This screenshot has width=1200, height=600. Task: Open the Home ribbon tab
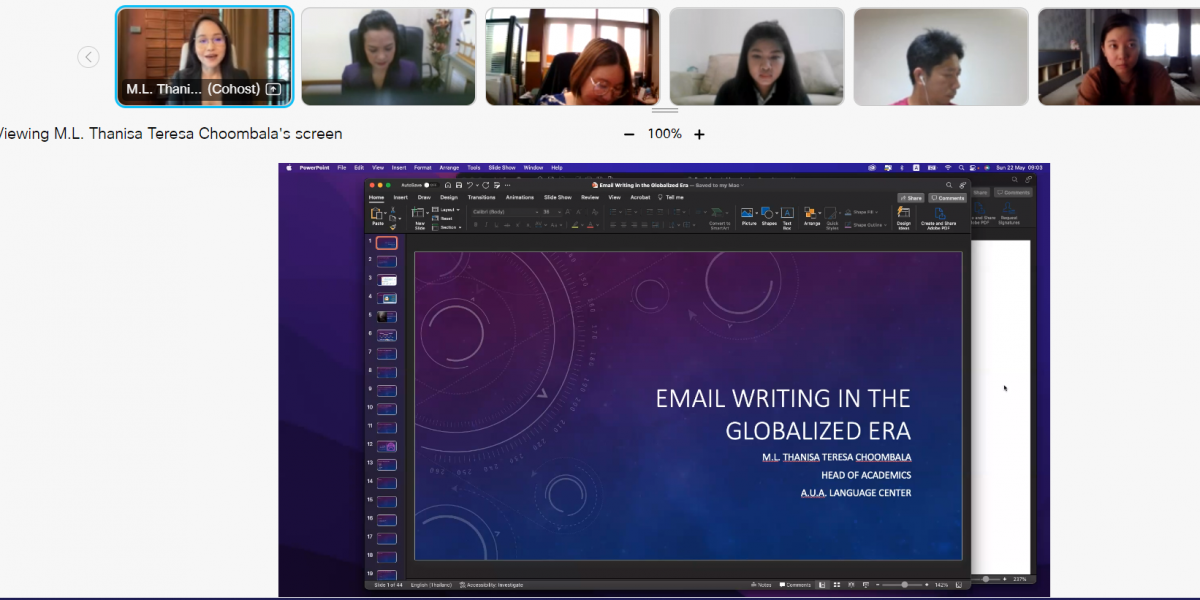coord(376,197)
